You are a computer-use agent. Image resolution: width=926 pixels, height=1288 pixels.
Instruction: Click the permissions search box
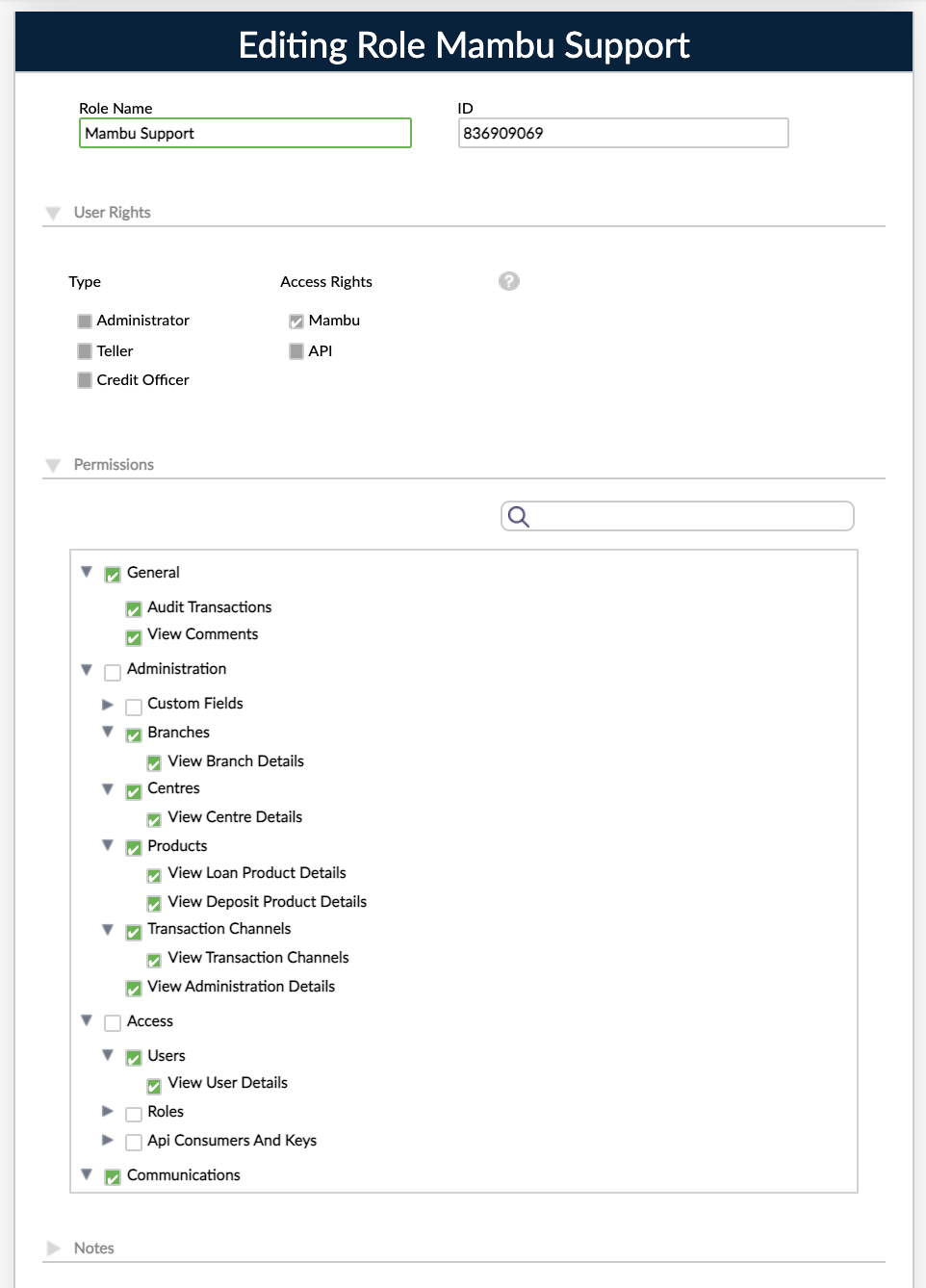(688, 517)
